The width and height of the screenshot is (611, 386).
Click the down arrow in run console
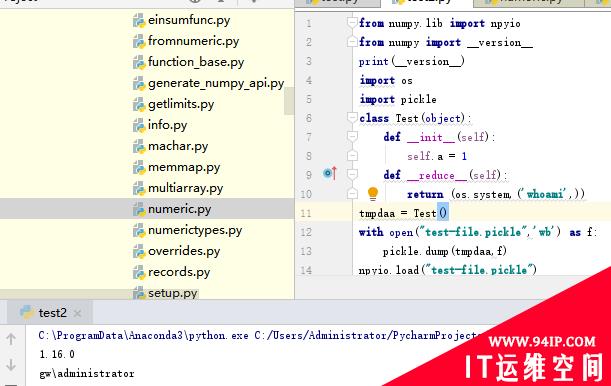[x=11, y=365]
